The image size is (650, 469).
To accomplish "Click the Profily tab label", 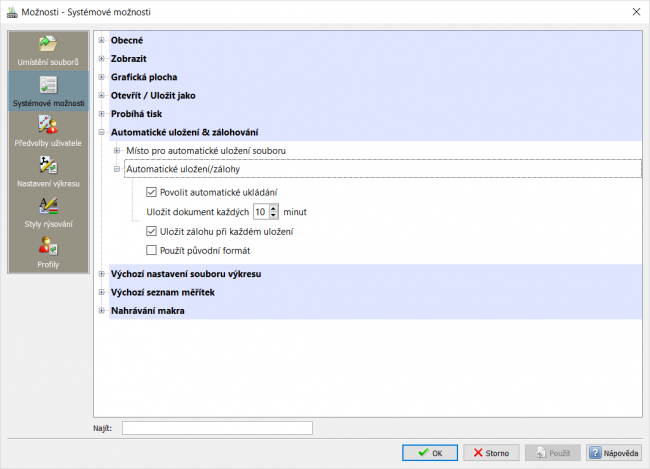I will (x=48, y=264).
